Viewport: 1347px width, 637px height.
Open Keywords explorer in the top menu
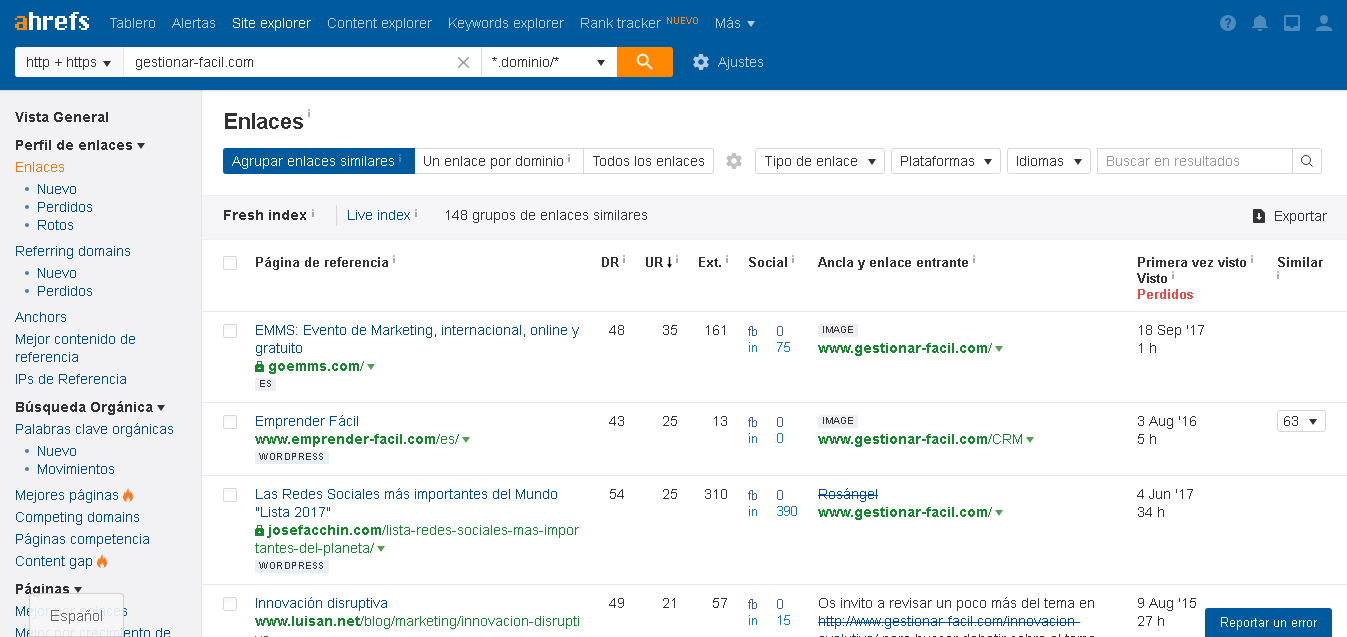[x=506, y=23]
